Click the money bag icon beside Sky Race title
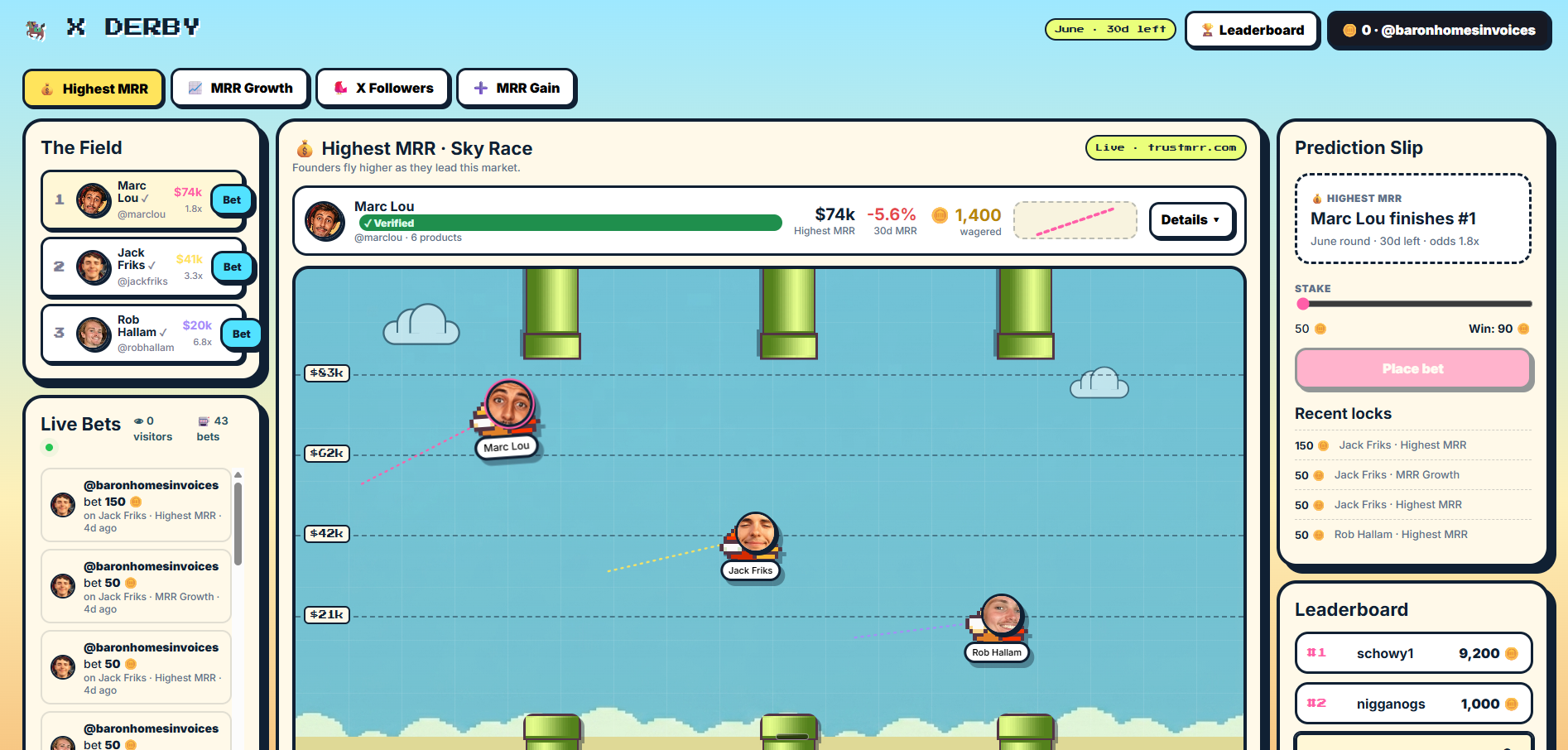 (x=305, y=148)
